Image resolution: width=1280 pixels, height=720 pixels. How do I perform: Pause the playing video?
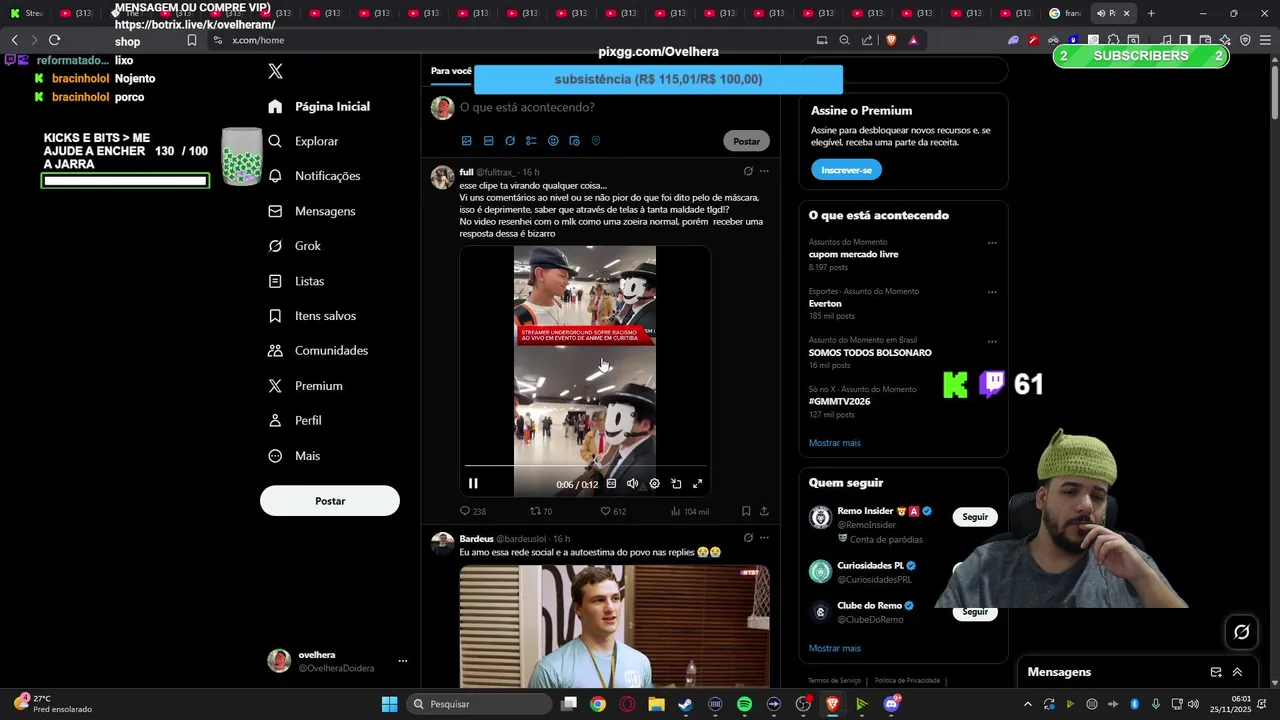473,484
